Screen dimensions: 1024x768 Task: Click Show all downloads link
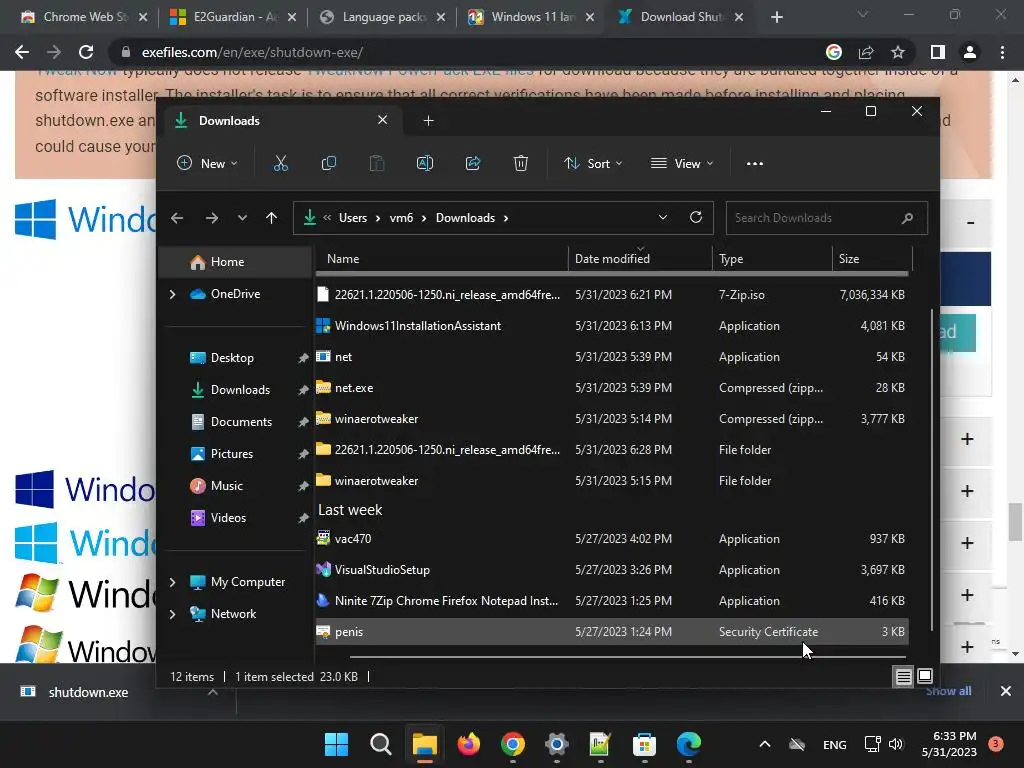tap(948, 691)
